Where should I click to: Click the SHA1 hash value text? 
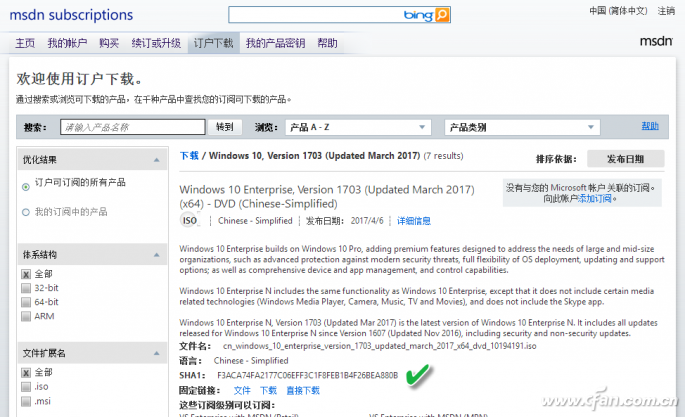(x=308, y=376)
